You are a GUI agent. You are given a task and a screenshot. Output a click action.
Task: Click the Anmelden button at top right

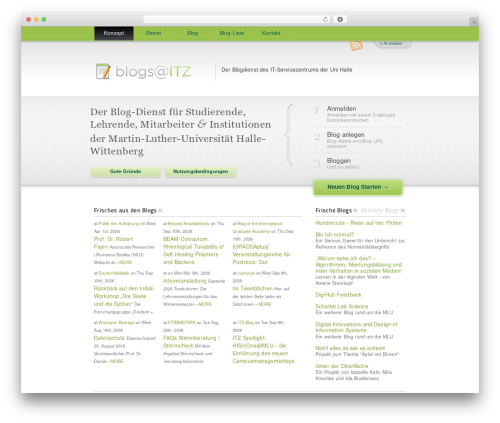coord(392,44)
